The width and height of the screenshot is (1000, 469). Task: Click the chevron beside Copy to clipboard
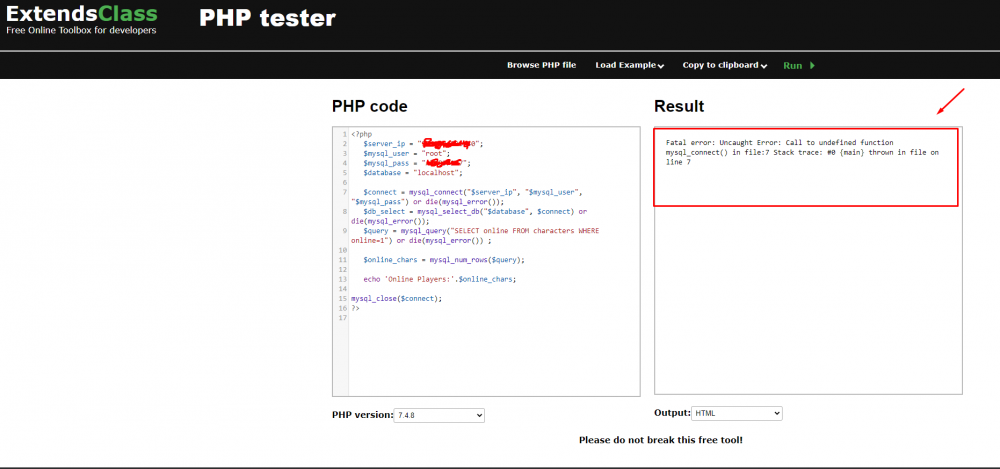(x=764, y=66)
